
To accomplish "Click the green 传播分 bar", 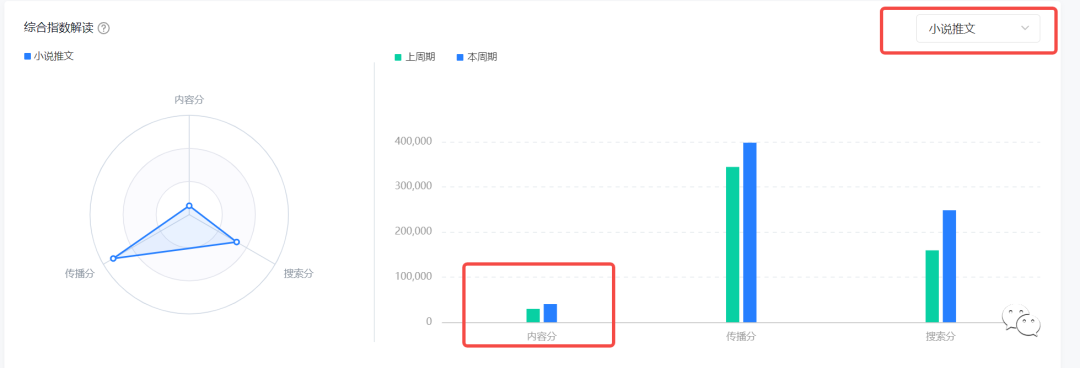I will coord(732,245).
